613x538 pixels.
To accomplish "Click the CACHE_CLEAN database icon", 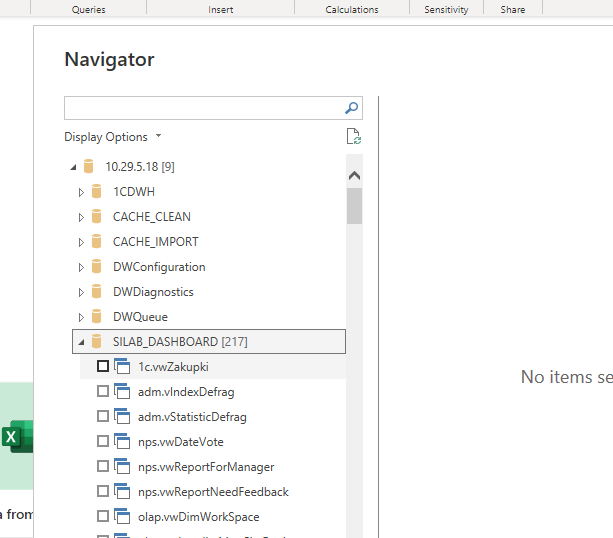I will click(97, 217).
